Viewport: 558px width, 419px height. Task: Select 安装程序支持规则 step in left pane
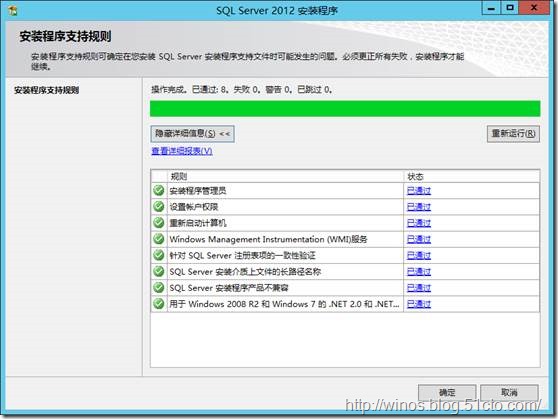coord(47,90)
